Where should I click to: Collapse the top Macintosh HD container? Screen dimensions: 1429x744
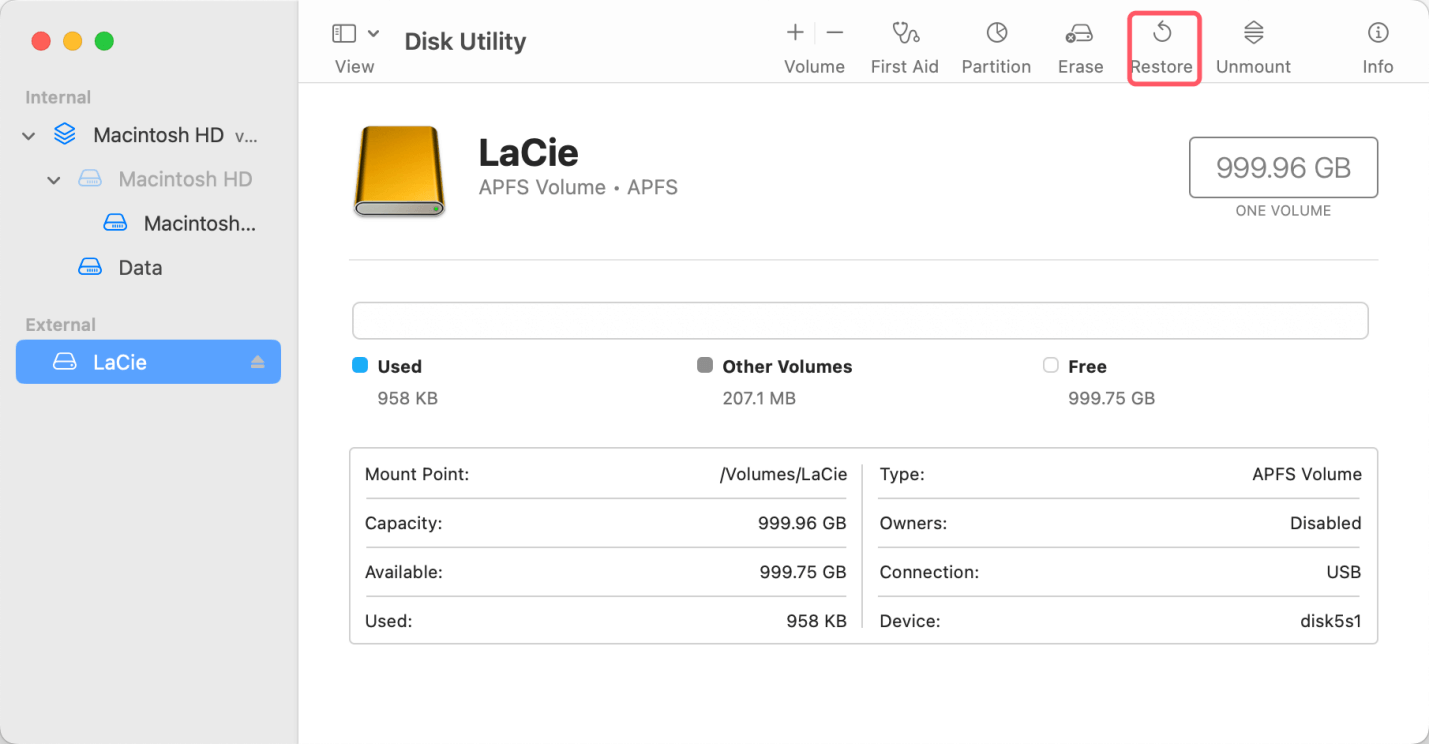pos(27,135)
